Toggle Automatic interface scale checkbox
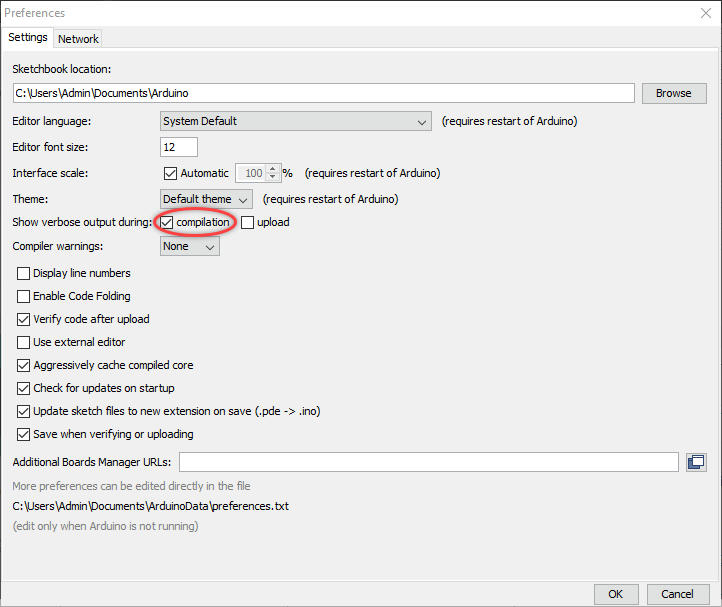 [170, 173]
